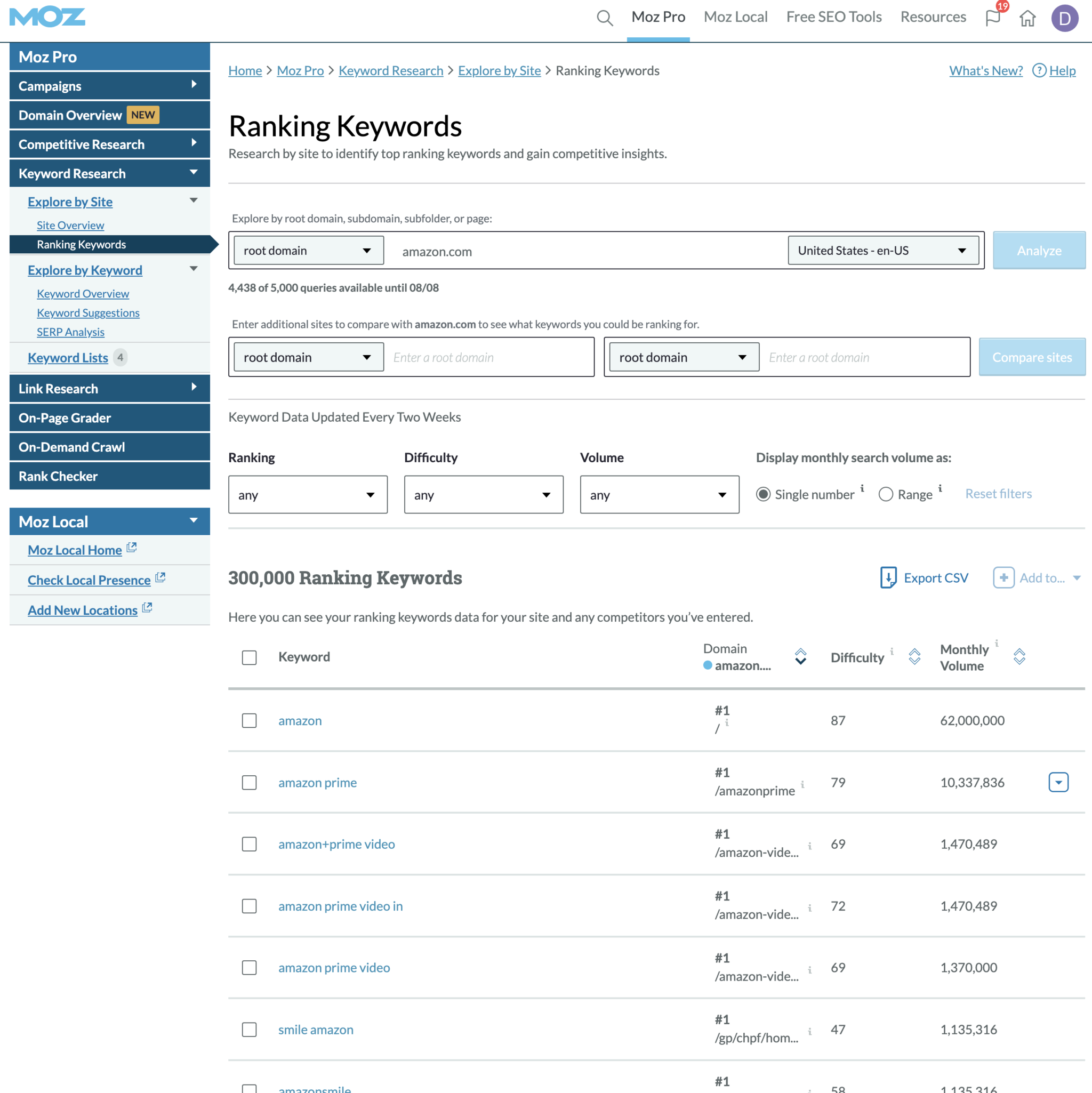Click external link icon for Add New Locations
Viewport: 1092px width, 1093px height.
pyautogui.click(x=147, y=607)
